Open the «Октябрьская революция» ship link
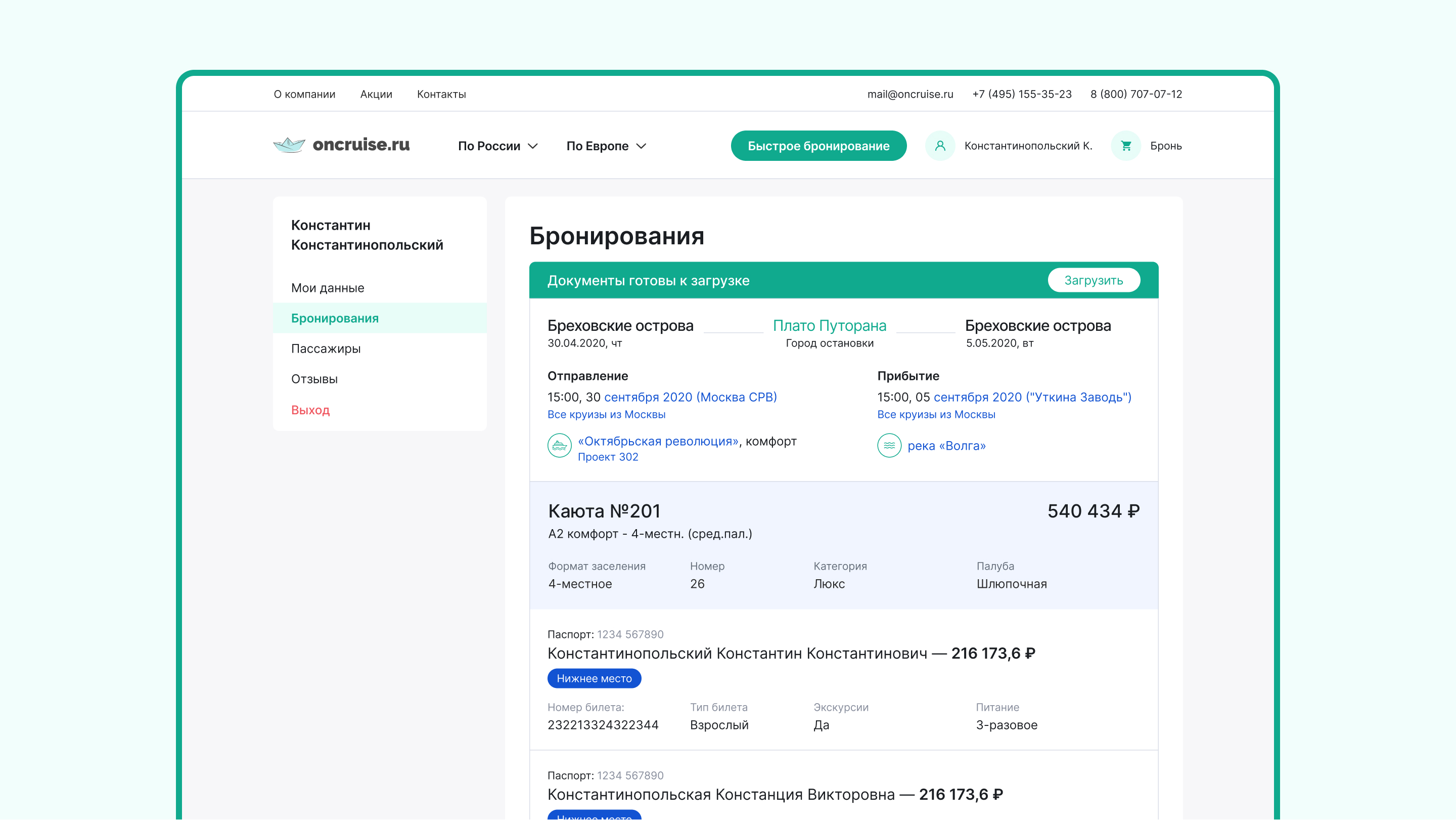 [658, 441]
